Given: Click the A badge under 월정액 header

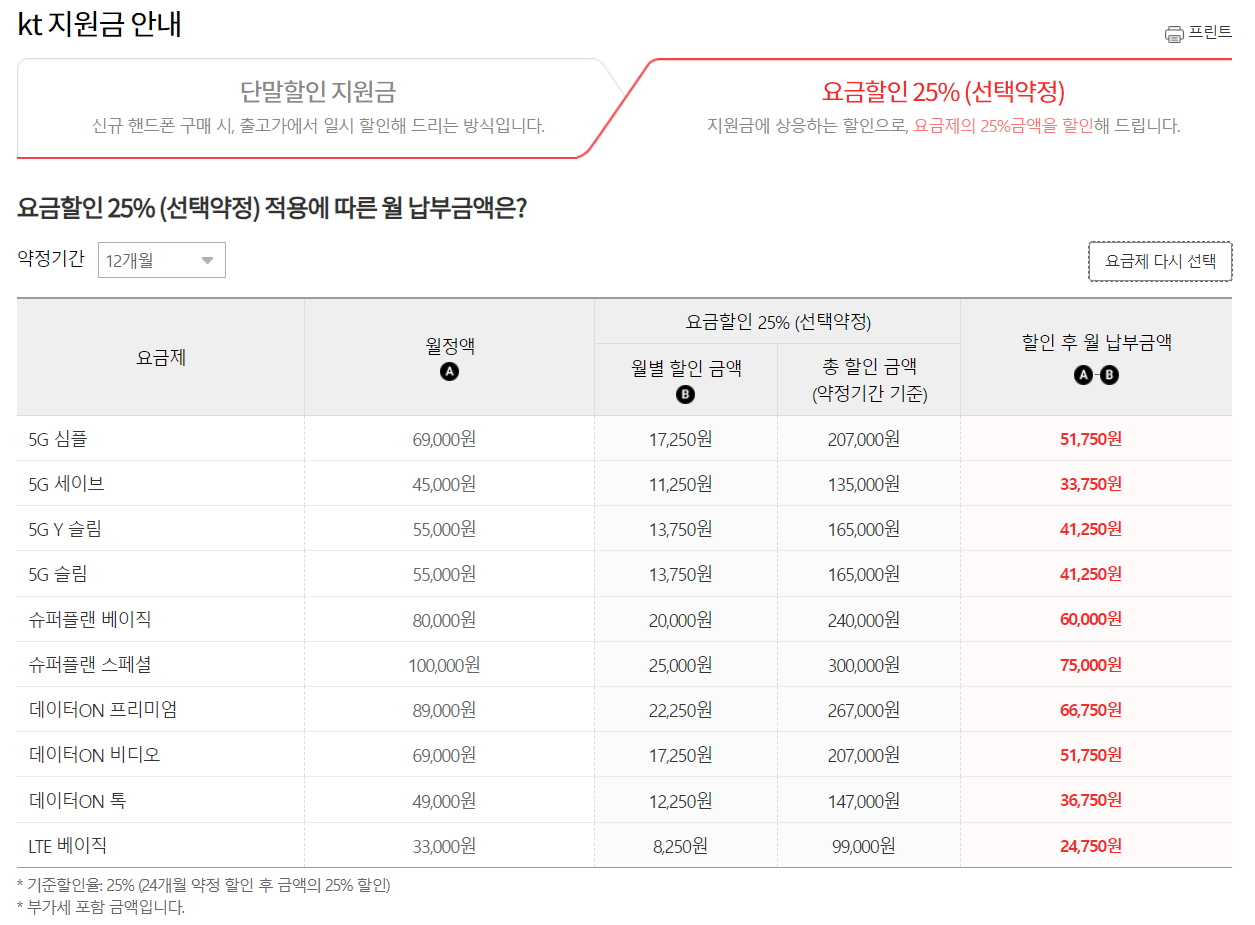Looking at the screenshot, I should pyautogui.click(x=449, y=372).
